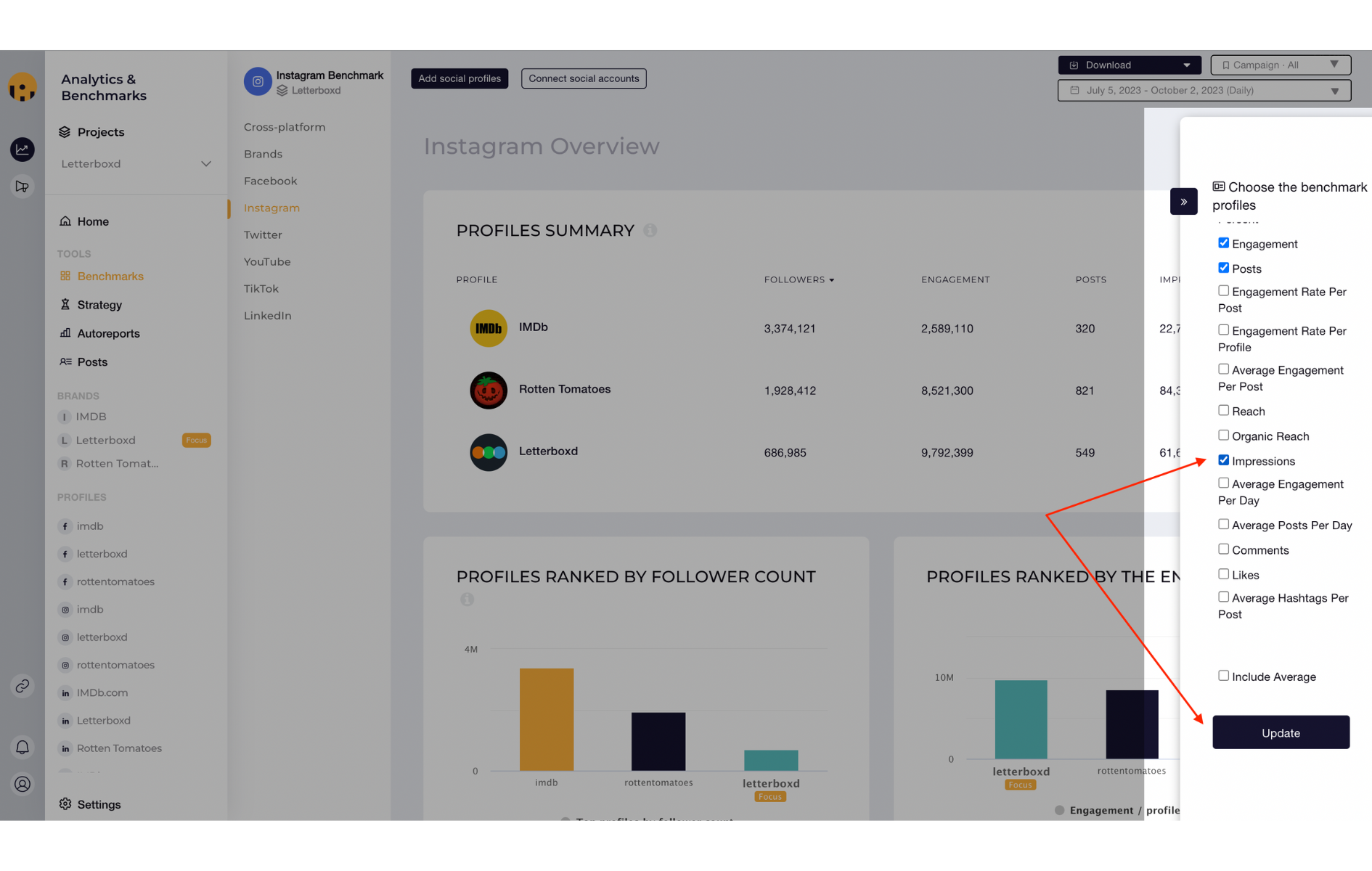The image size is (1372, 871).
Task: Open the notifications bell icon
Action: (x=23, y=747)
